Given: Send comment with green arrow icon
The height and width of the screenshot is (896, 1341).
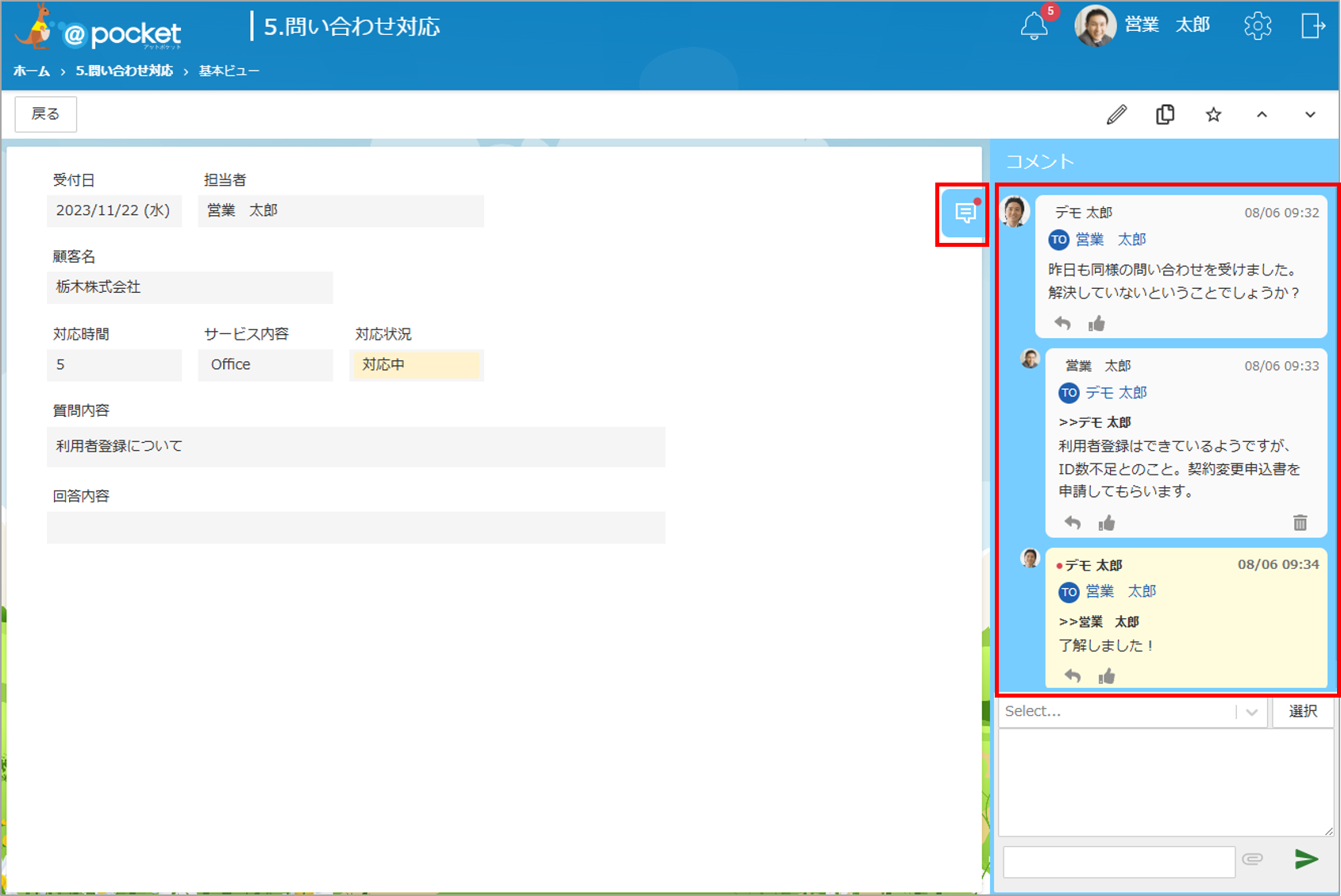Looking at the screenshot, I should click(1306, 859).
